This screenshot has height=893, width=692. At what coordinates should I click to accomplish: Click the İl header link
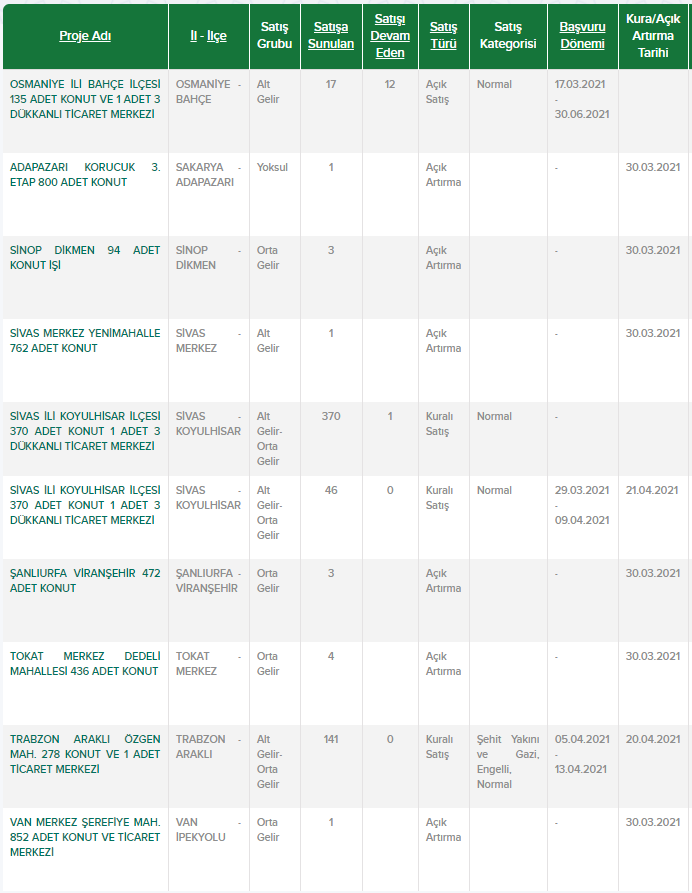coord(194,36)
